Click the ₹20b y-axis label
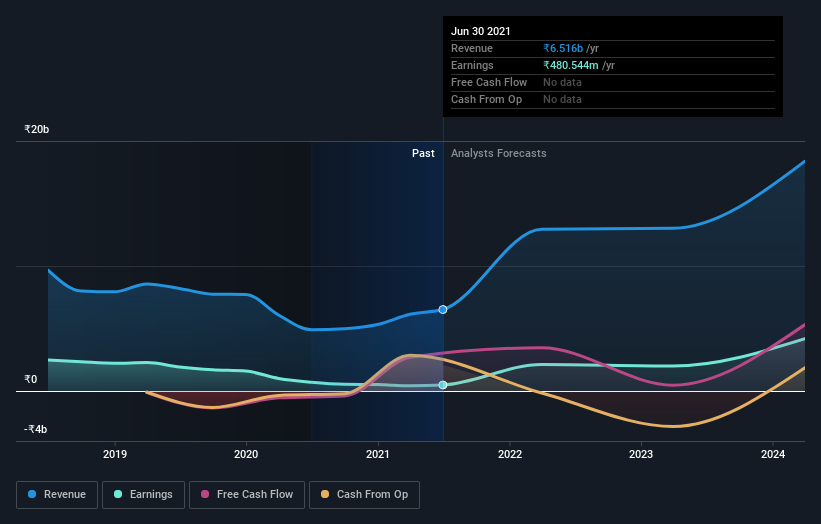 click(37, 129)
